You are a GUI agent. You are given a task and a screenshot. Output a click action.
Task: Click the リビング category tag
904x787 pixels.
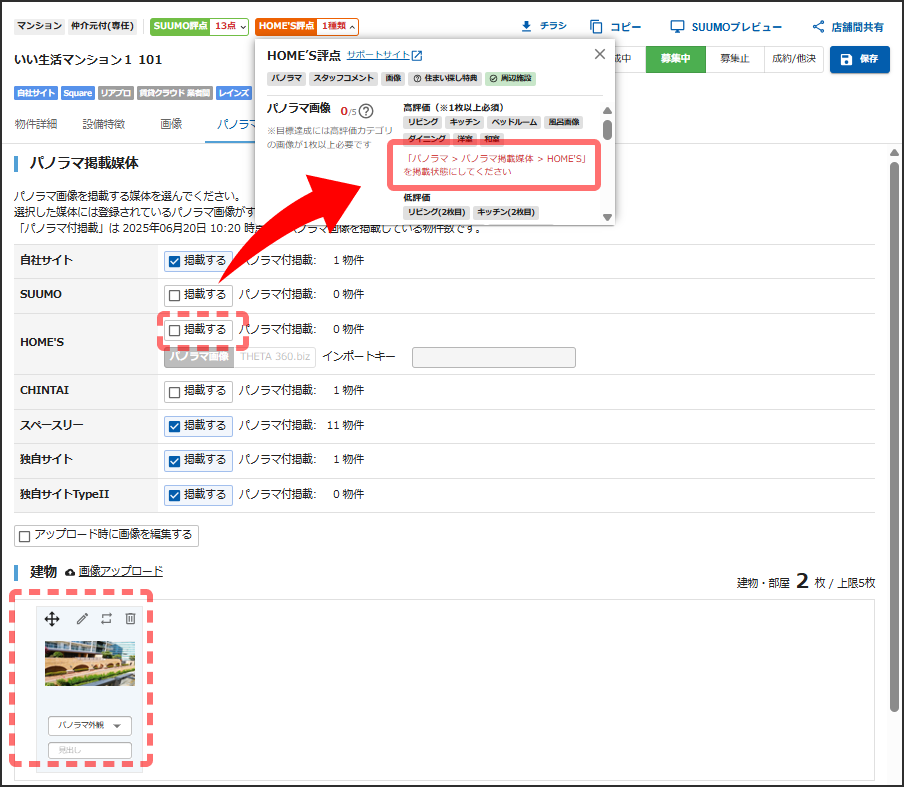pyautogui.click(x=423, y=122)
